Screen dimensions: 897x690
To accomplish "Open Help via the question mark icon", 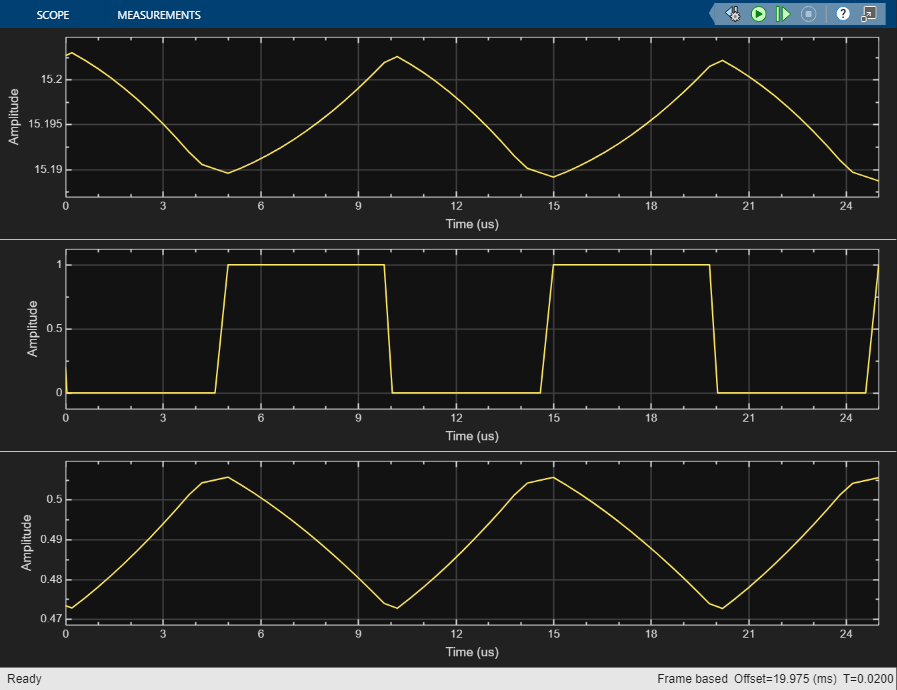I will coord(843,14).
